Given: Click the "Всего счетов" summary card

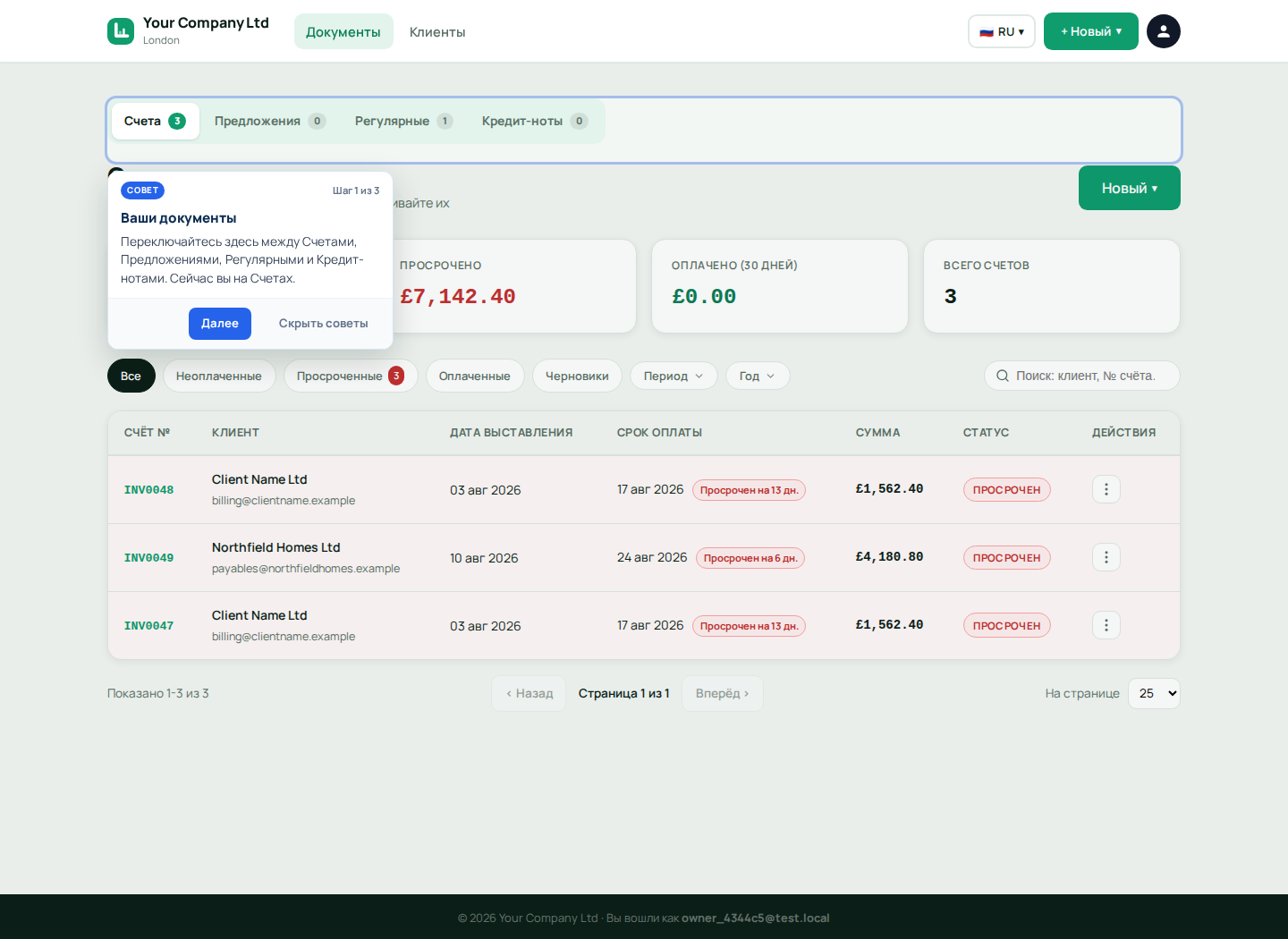Looking at the screenshot, I should (x=1052, y=286).
